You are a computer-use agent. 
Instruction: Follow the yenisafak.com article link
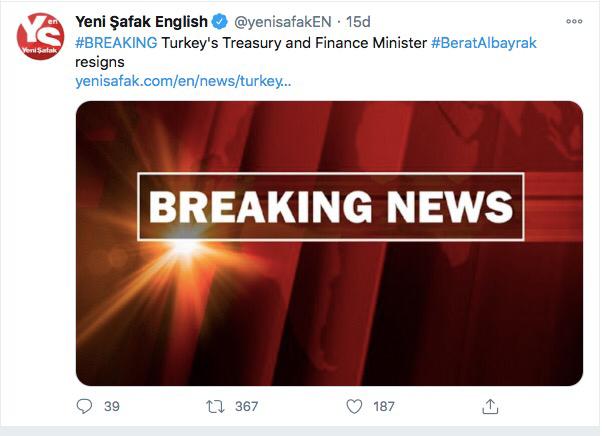(183, 80)
